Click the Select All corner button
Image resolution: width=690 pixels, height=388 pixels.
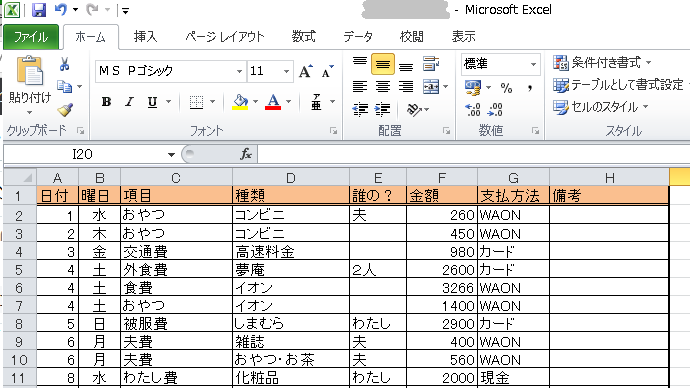[20, 178]
